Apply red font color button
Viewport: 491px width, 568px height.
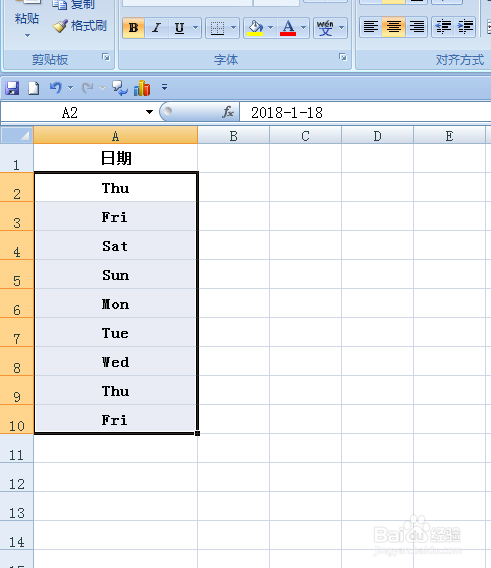(288, 28)
